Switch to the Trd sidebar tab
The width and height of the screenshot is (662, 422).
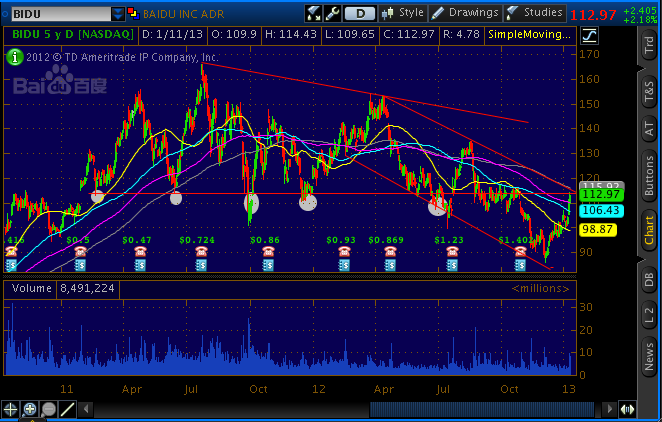tap(649, 45)
